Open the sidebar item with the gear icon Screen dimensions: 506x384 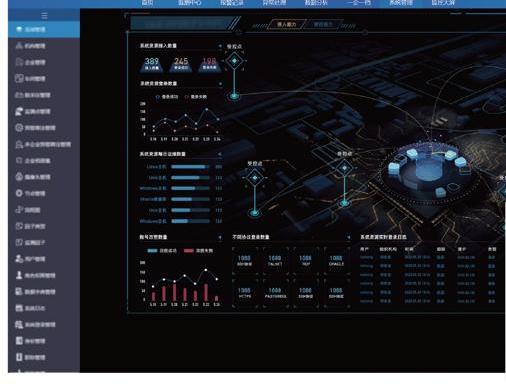(44, 193)
